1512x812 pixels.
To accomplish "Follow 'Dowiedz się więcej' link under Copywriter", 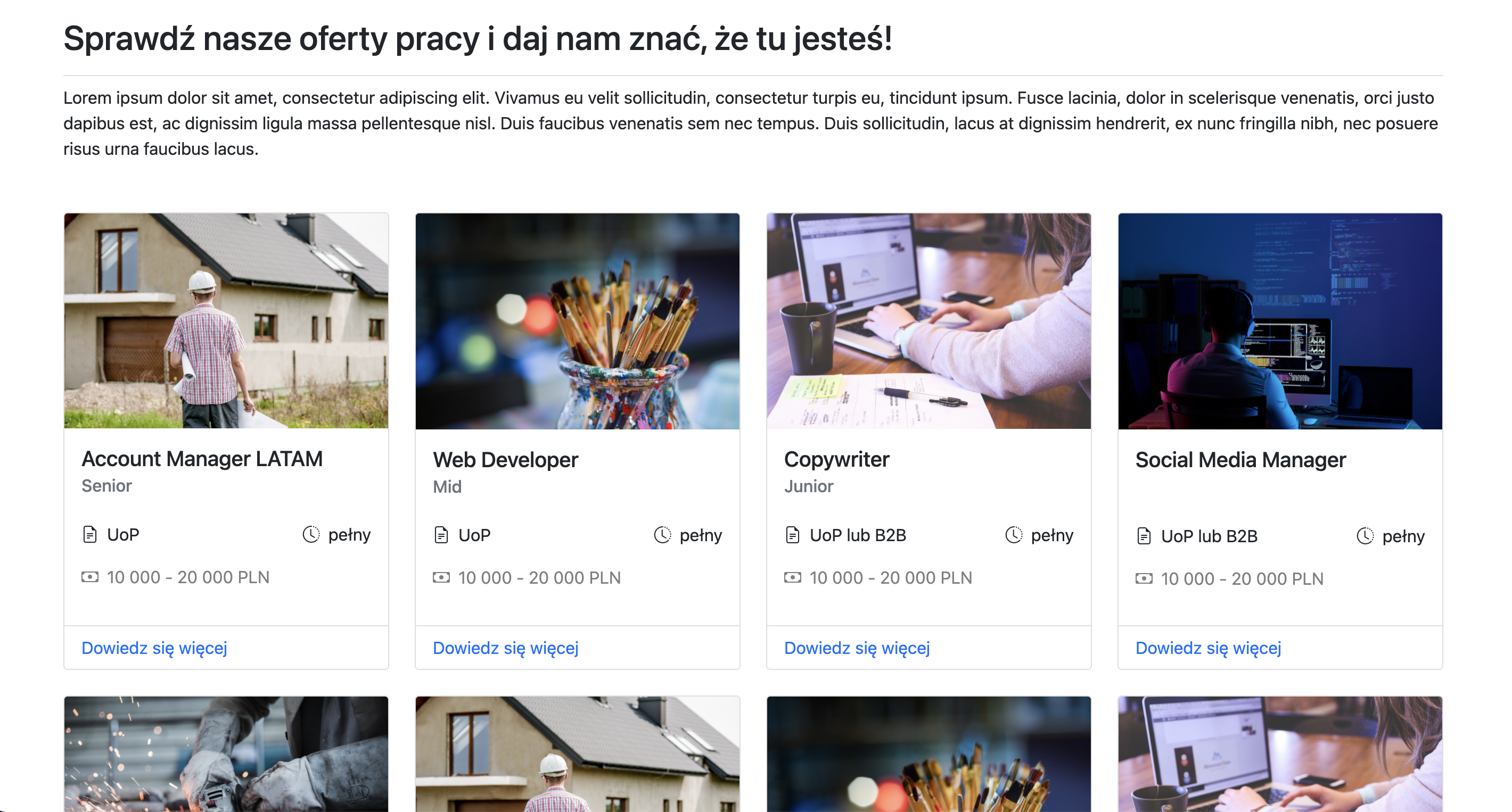I will (x=857, y=648).
